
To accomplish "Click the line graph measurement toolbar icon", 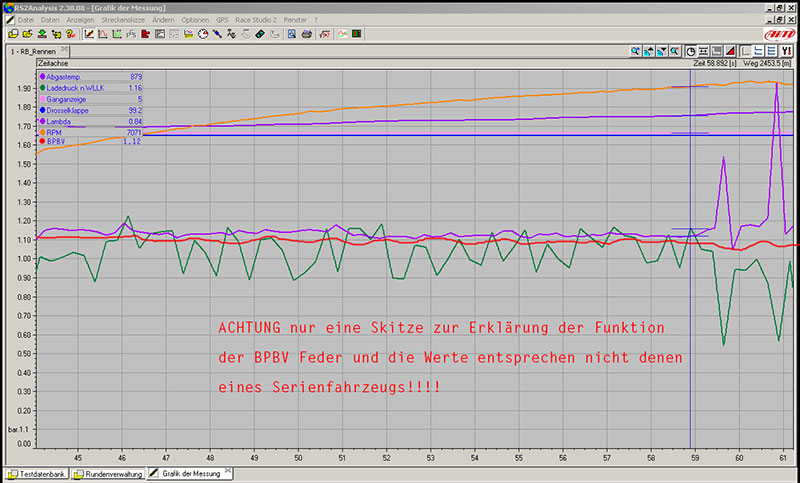I will [x=89, y=33].
